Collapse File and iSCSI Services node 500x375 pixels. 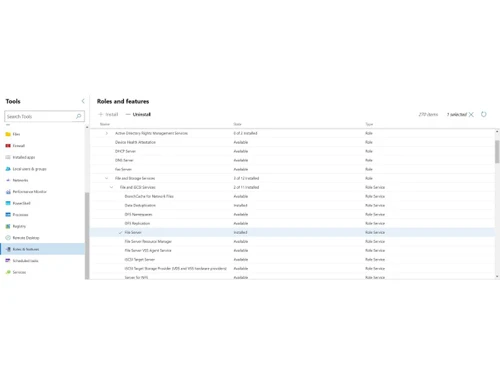point(112,187)
